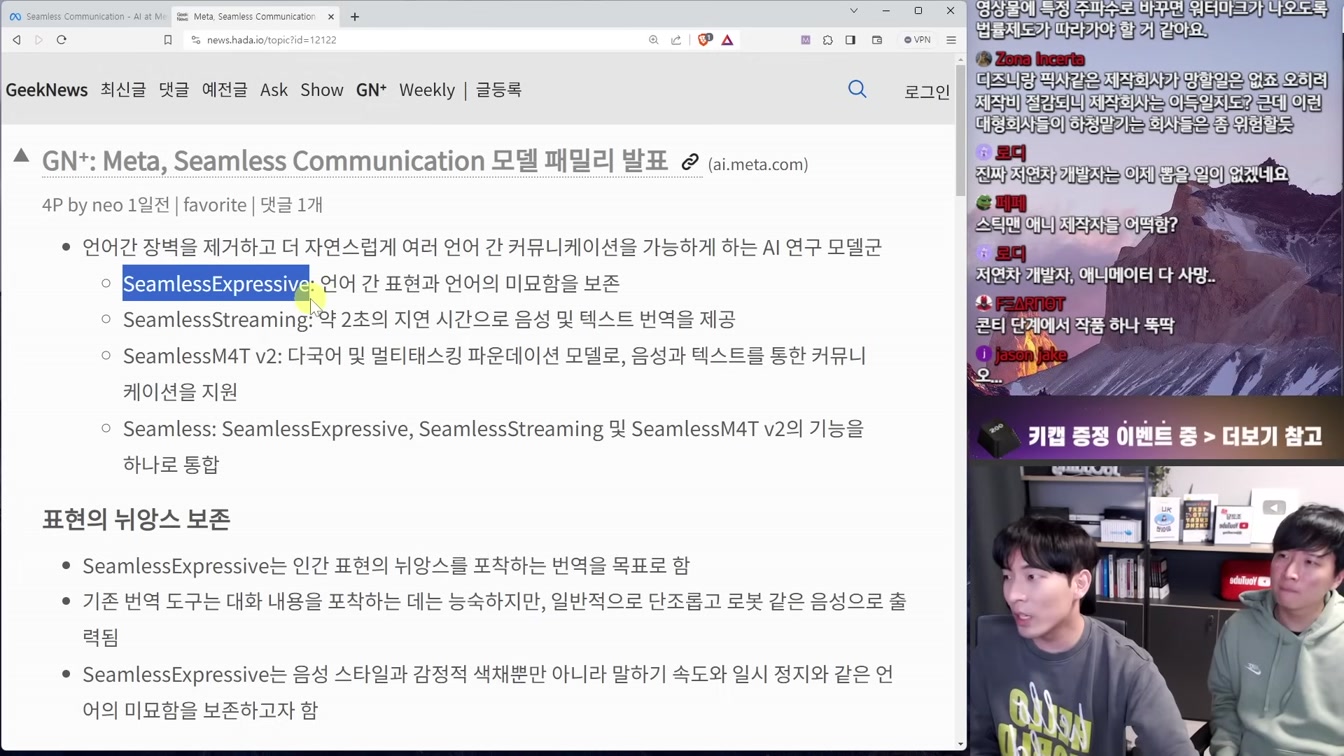
Task: Open the Brave wallet icon
Action: [x=877, y=40]
